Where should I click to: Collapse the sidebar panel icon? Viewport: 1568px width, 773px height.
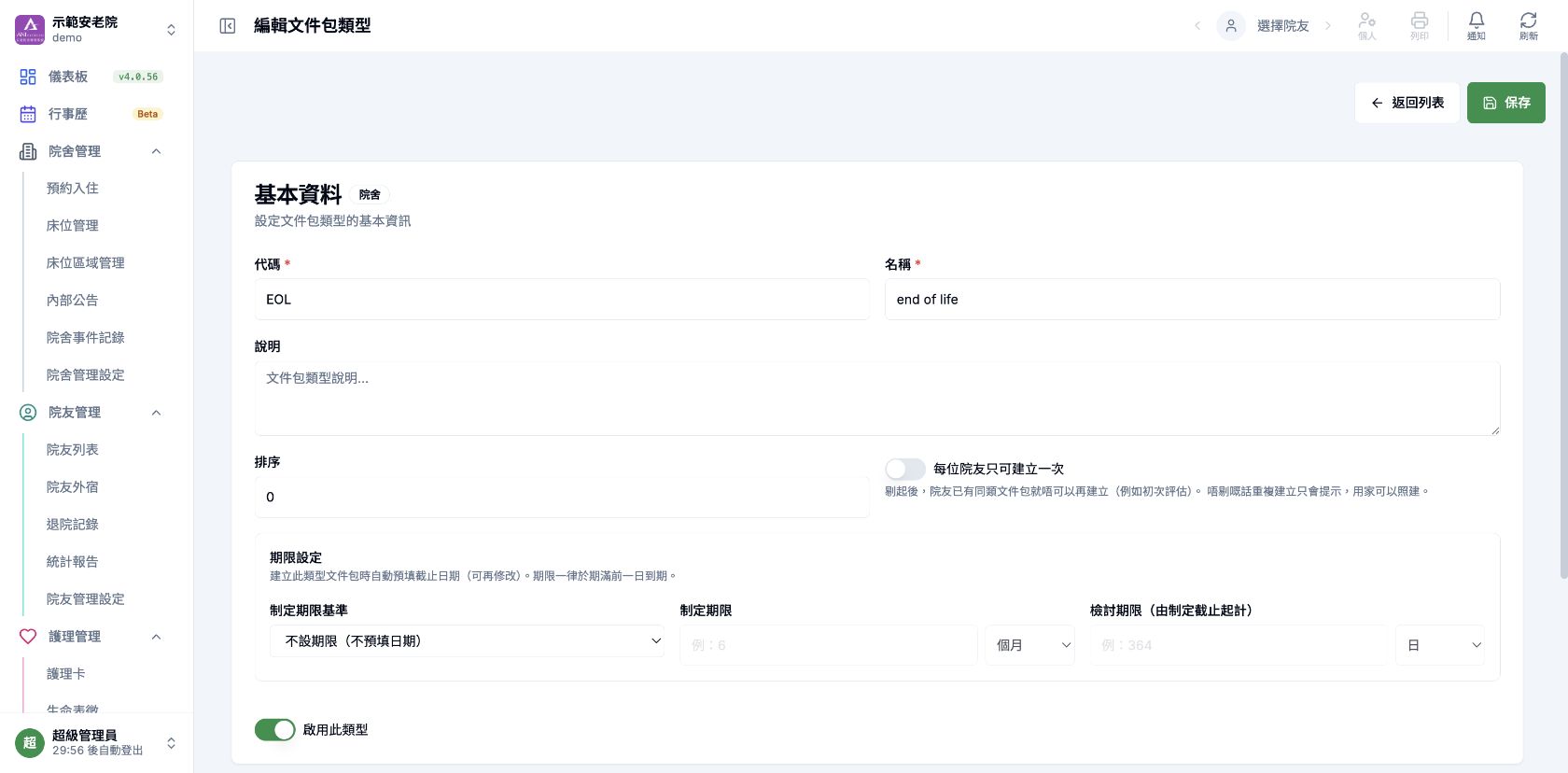227,26
